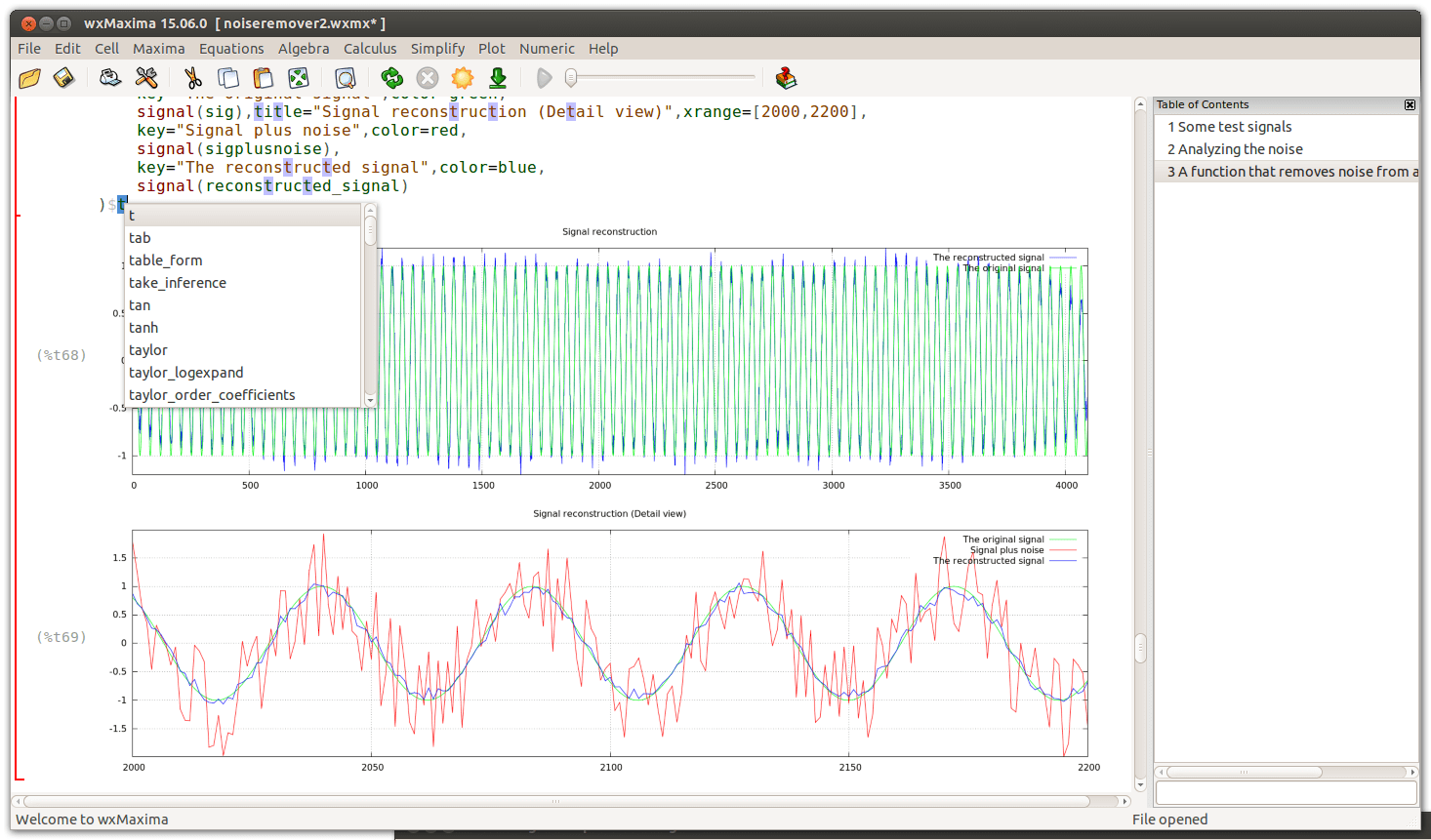This screenshot has width=1431, height=840.
Task: Close the Table of Contents panel
Action: coord(1410,104)
